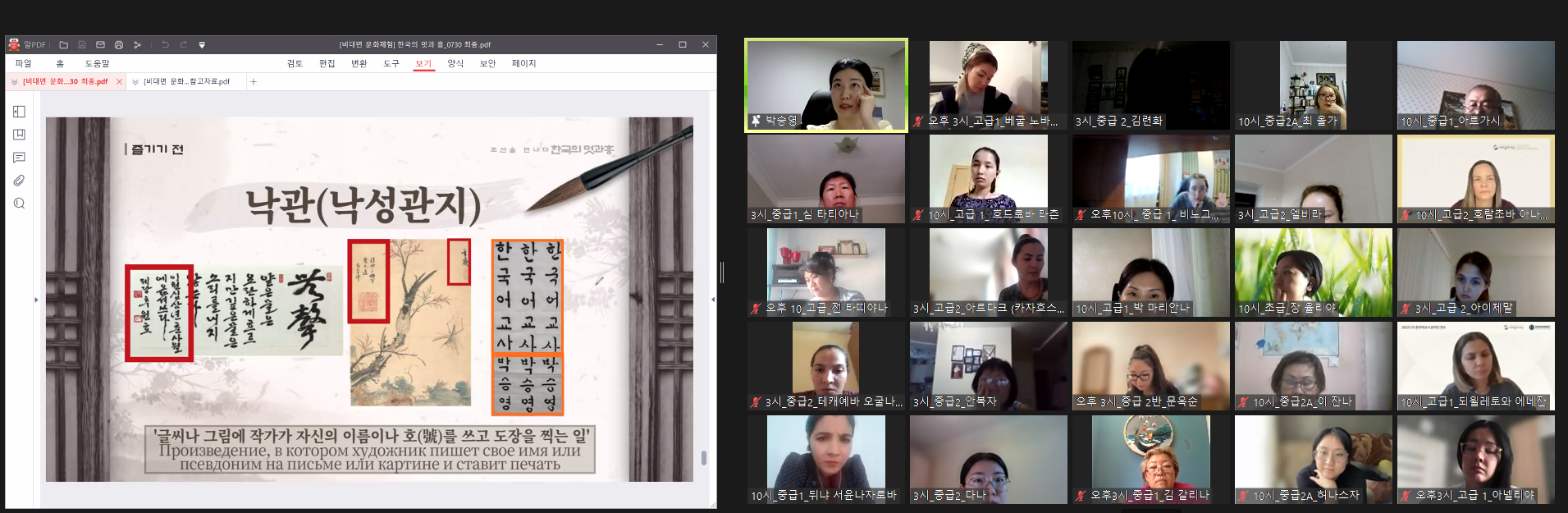Click the 즐기기 전 heading on slide
Viewport: 1568px width, 513px height.
[x=158, y=149]
